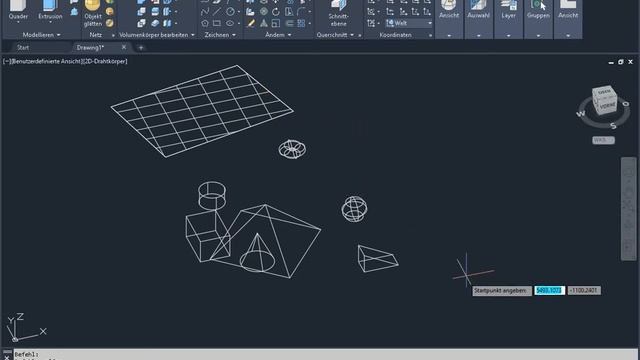The image size is (640, 360).
Task: Click the Polyline tool in Zeichnen
Action: click(205, 12)
